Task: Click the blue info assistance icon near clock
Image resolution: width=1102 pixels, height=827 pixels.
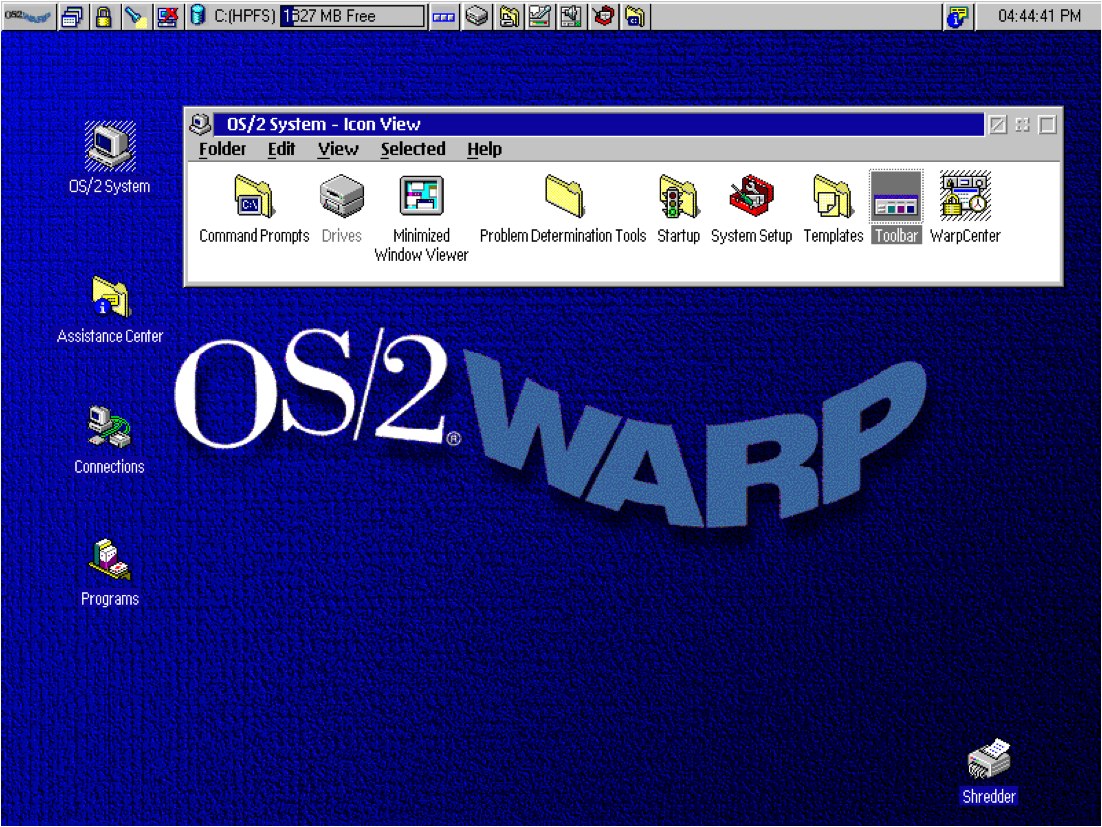Action: [957, 15]
